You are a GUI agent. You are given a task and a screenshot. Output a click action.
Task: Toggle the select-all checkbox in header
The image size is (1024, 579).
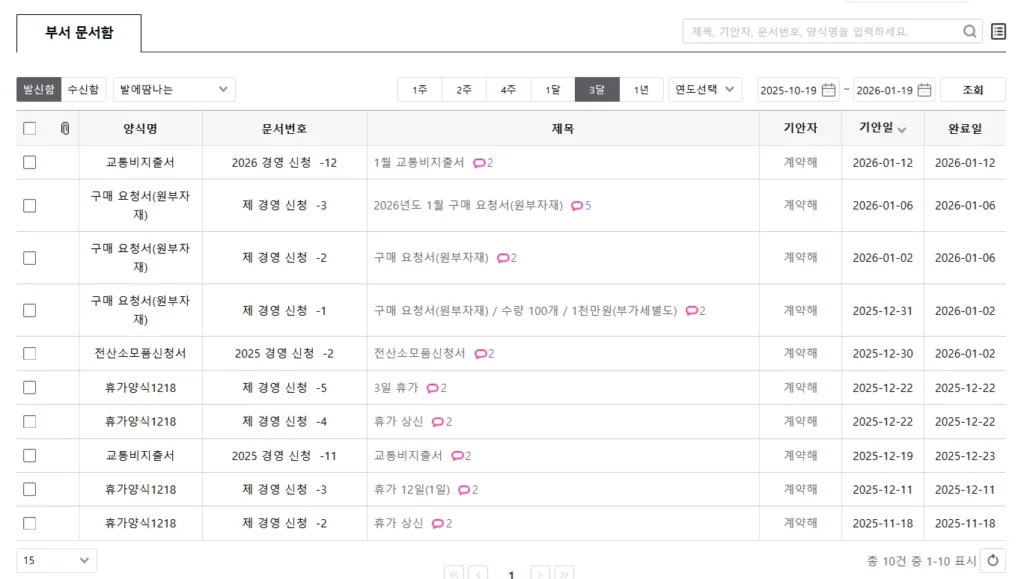pos(30,128)
